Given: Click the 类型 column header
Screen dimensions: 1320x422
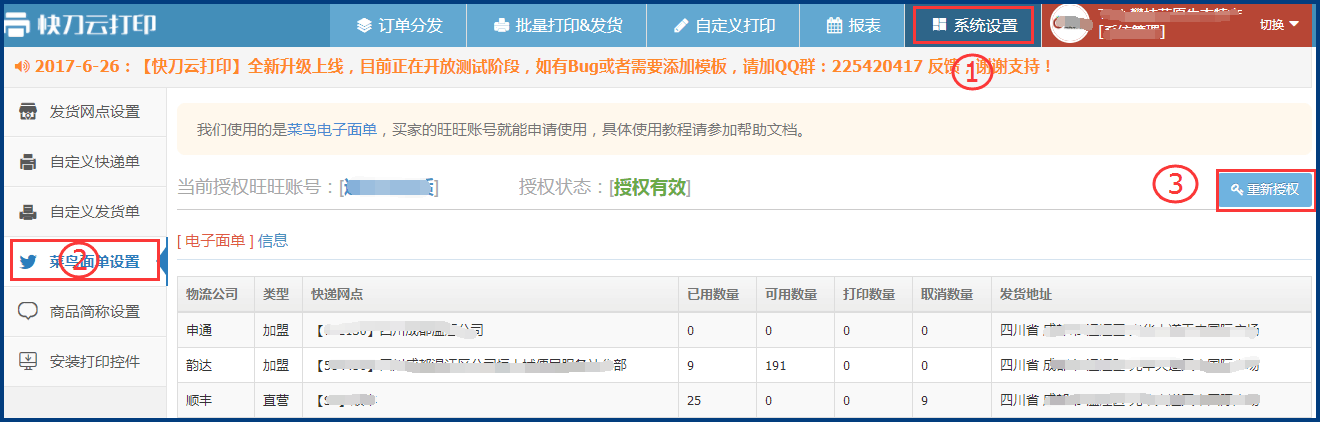Looking at the screenshot, I should click(276, 294).
